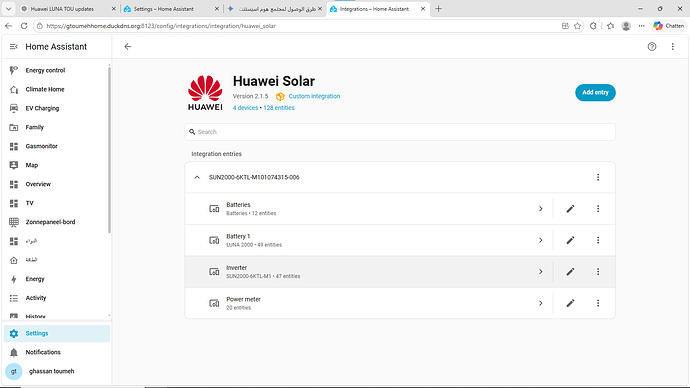Edit the Power meter device
This screenshot has width=690, height=388.
[570, 303]
